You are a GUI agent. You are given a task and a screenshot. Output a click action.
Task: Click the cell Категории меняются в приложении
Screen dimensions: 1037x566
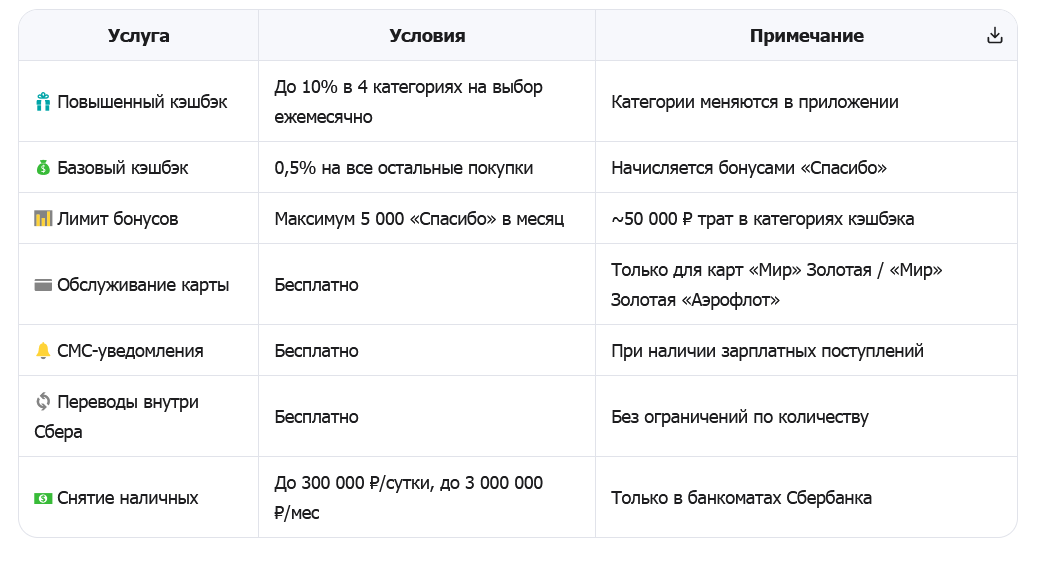806,102
